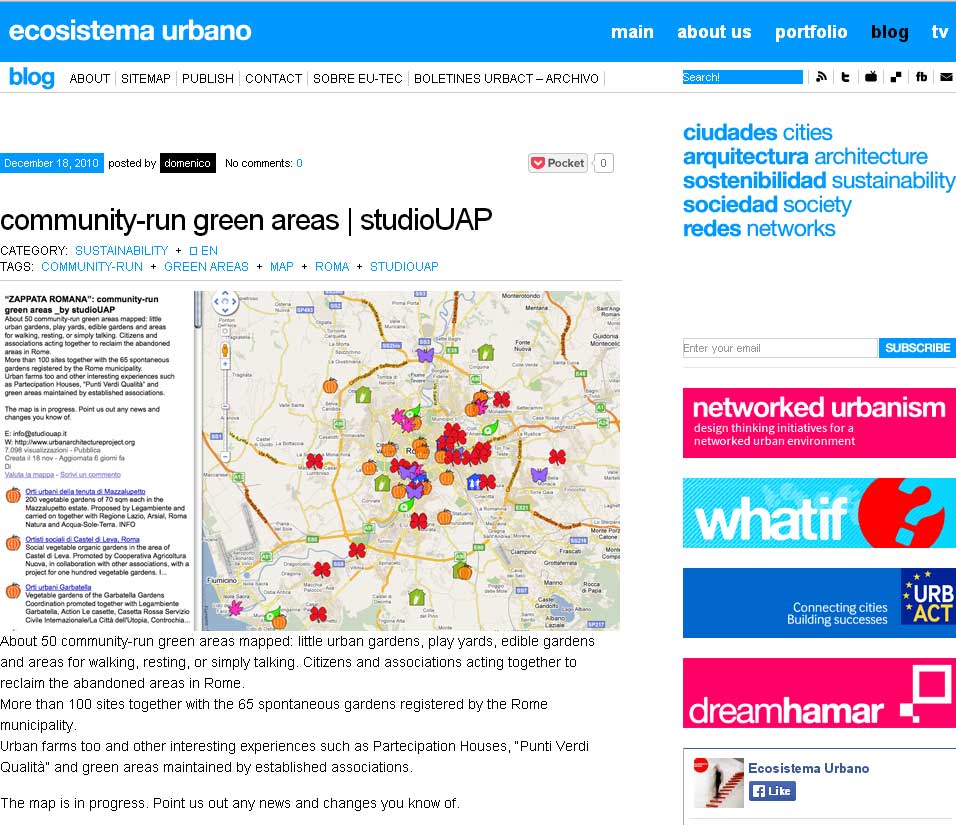Open the sostenibilidad sustainability topic link
The image size is (956, 825).
pos(819,180)
